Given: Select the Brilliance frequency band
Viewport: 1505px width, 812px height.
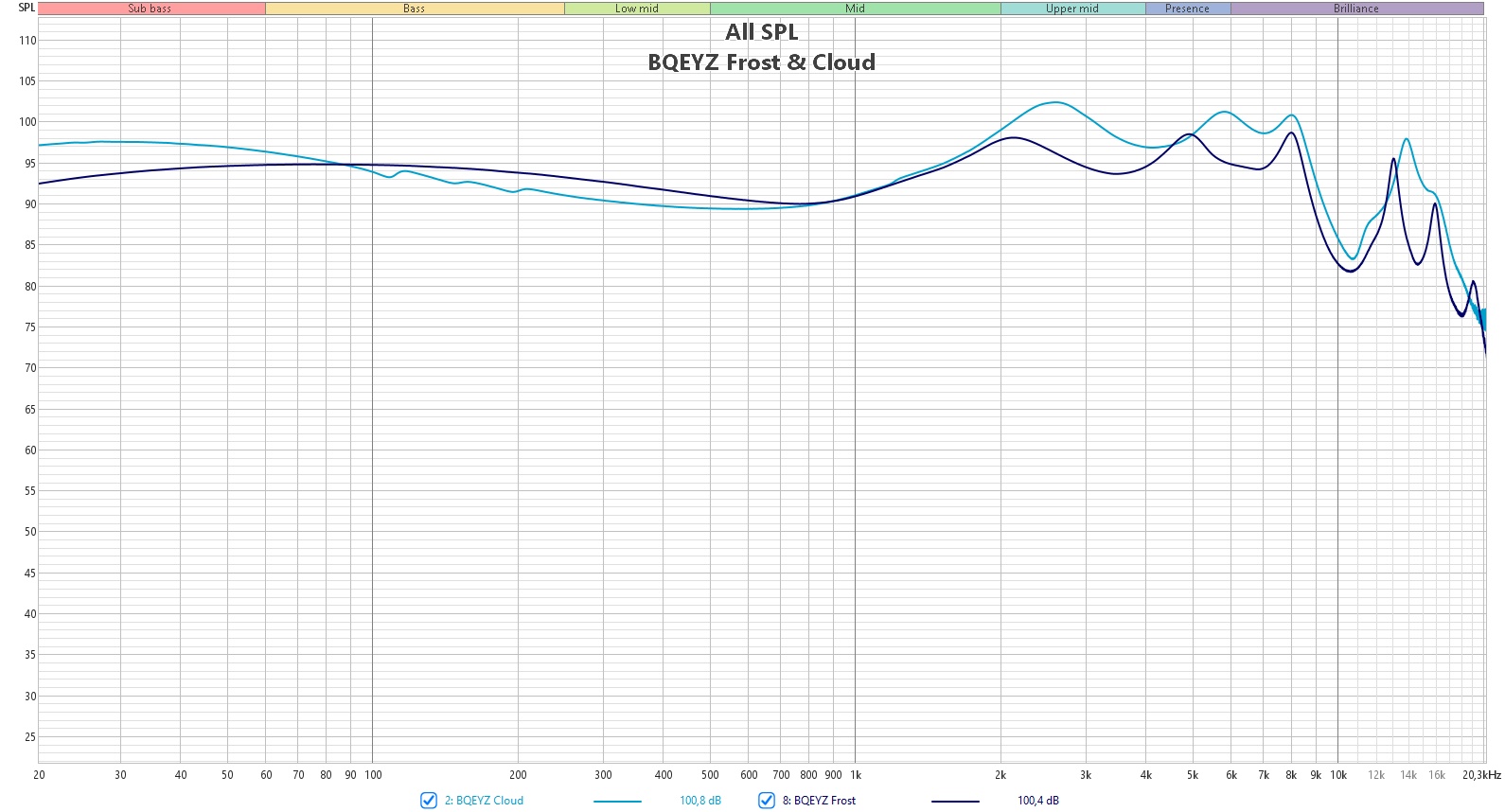Looking at the screenshot, I should (1356, 9).
